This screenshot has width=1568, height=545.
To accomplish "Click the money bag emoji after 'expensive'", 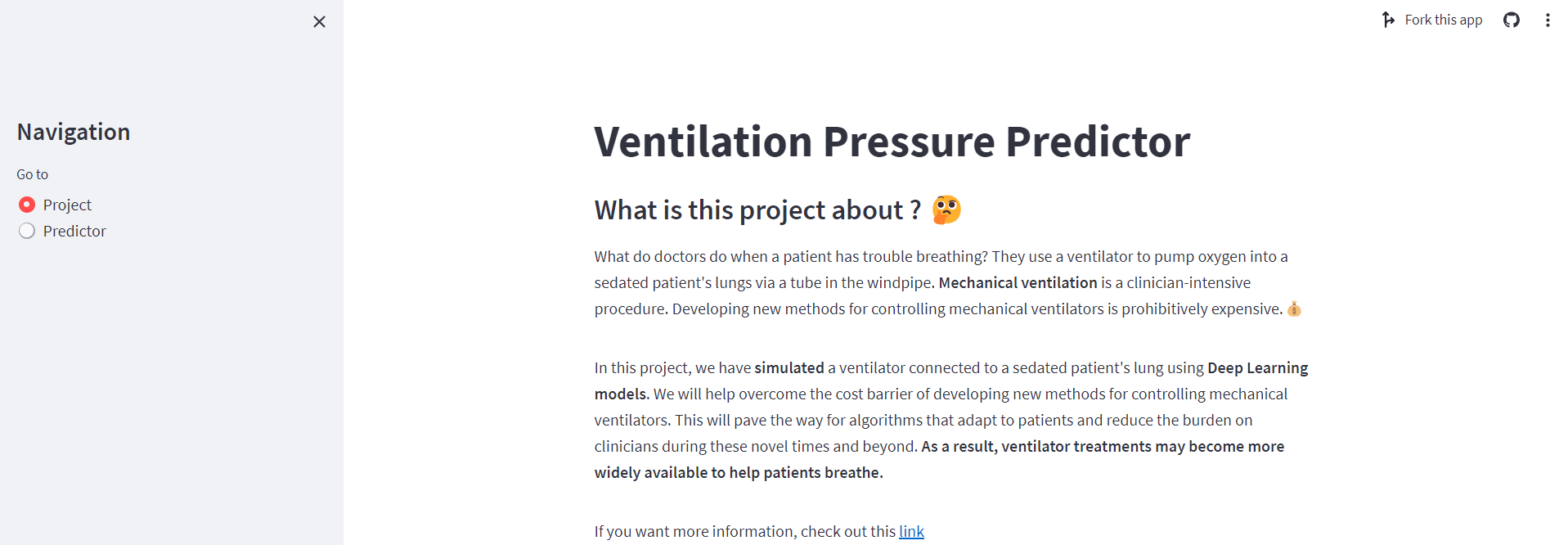I will pyautogui.click(x=1294, y=309).
